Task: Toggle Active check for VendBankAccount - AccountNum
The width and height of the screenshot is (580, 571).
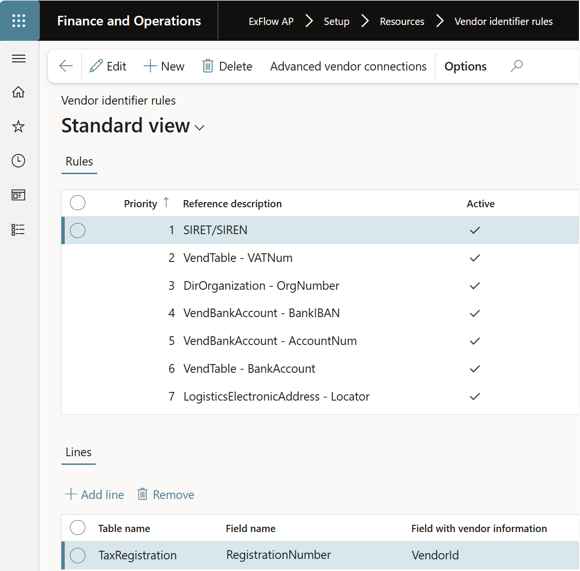Action: (475, 341)
